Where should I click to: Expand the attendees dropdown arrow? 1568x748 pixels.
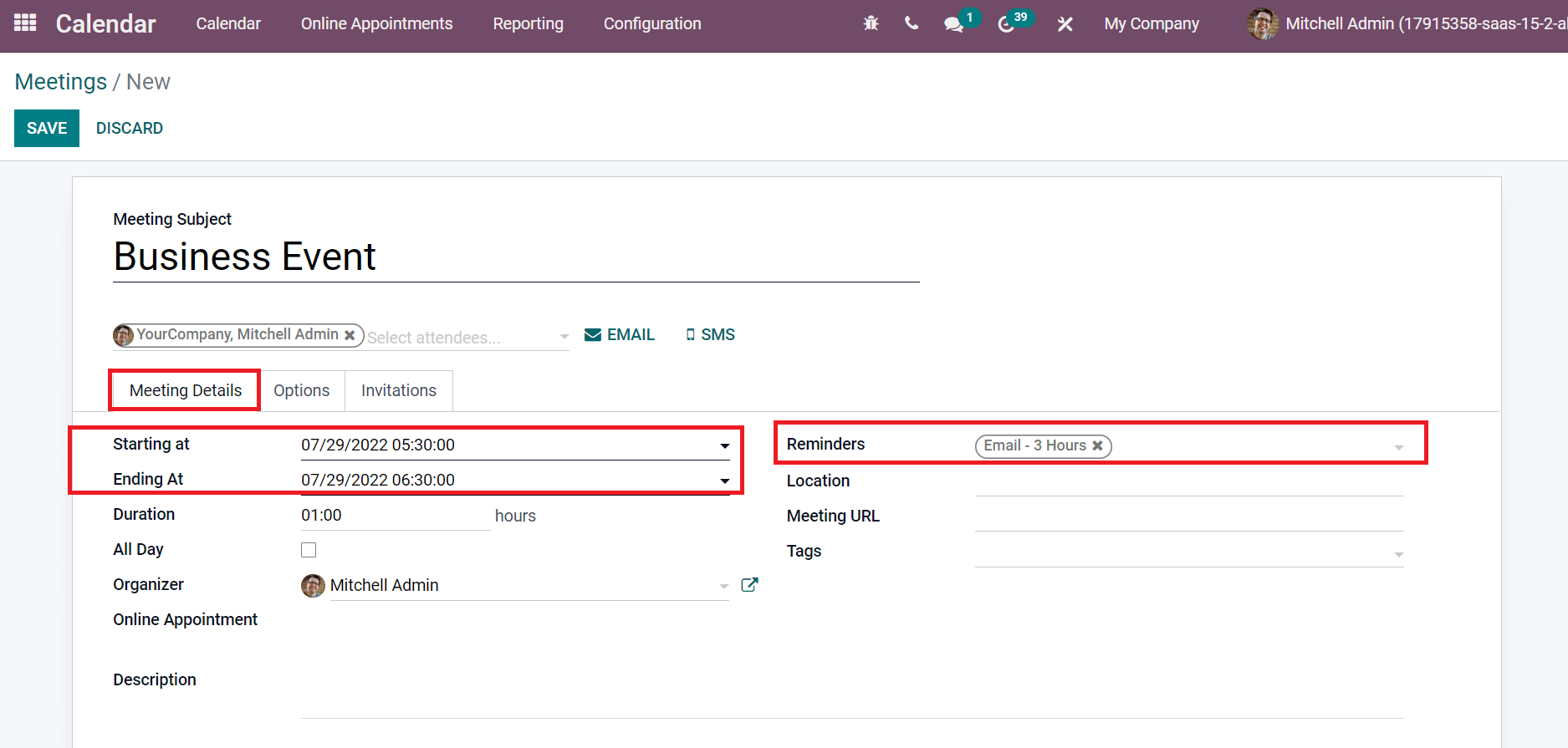(564, 337)
